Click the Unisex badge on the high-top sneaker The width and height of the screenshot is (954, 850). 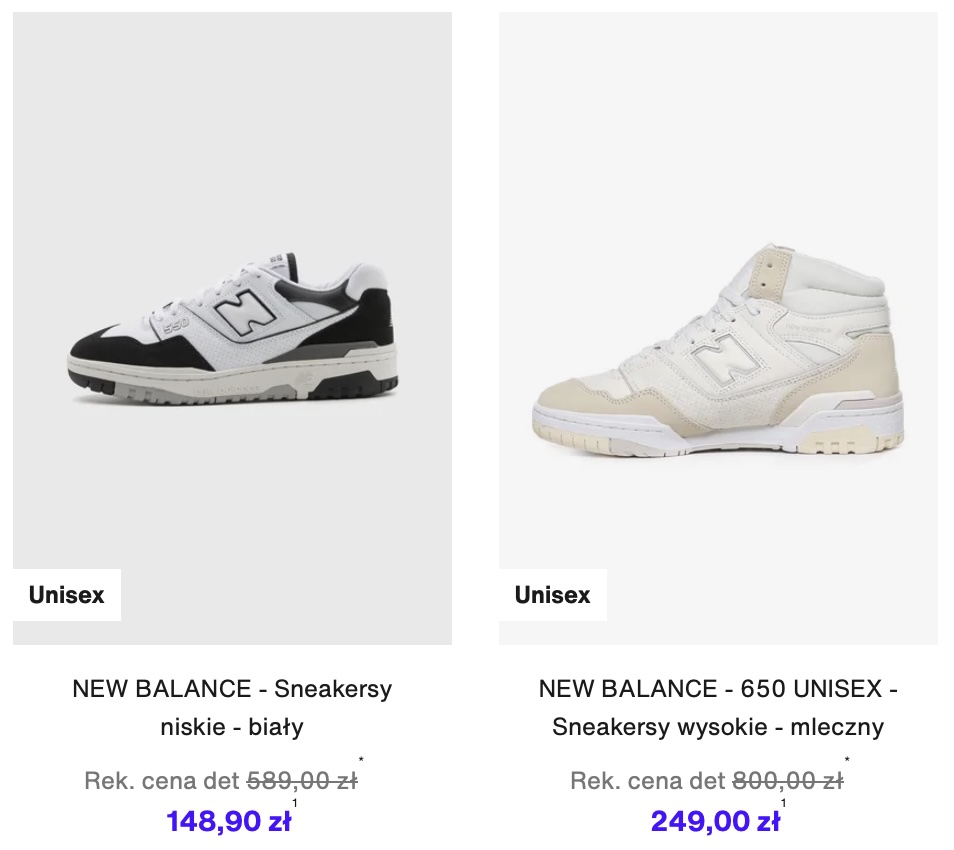(552, 594)
